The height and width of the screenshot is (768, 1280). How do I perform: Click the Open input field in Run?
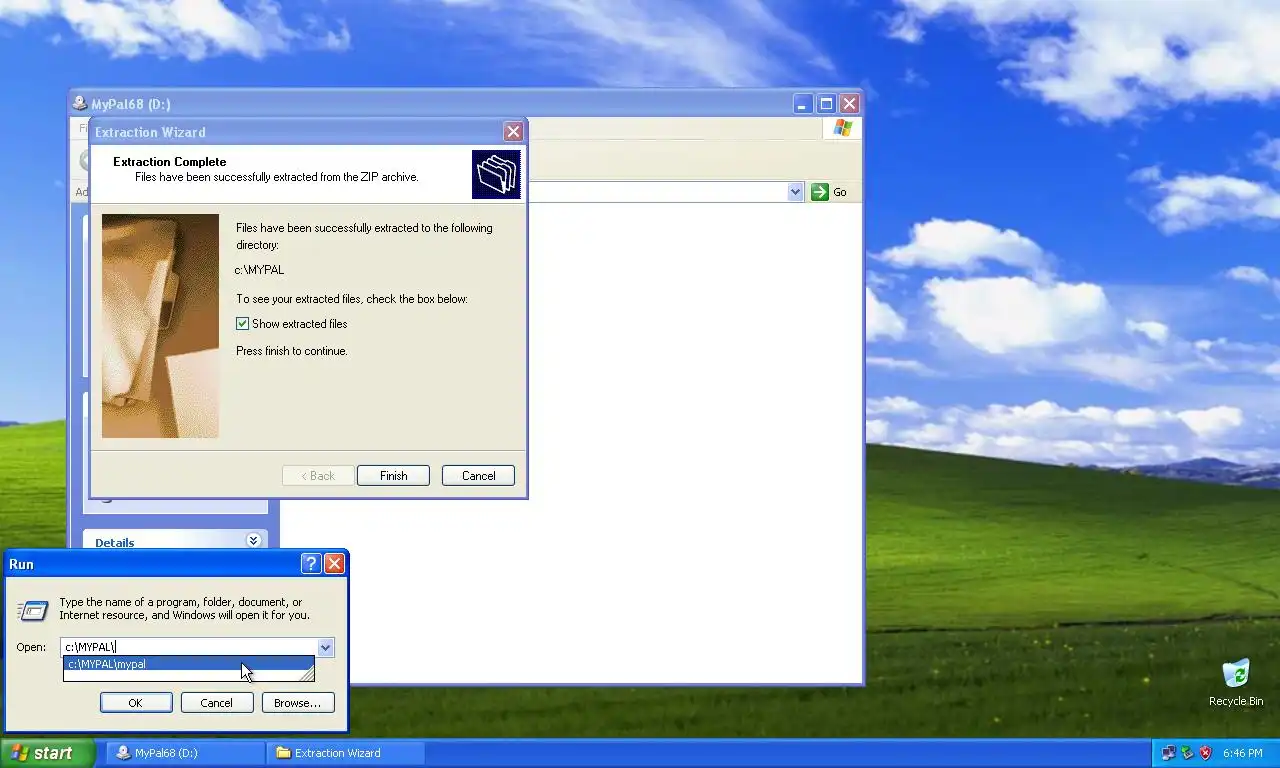click(x=189, y=647)
